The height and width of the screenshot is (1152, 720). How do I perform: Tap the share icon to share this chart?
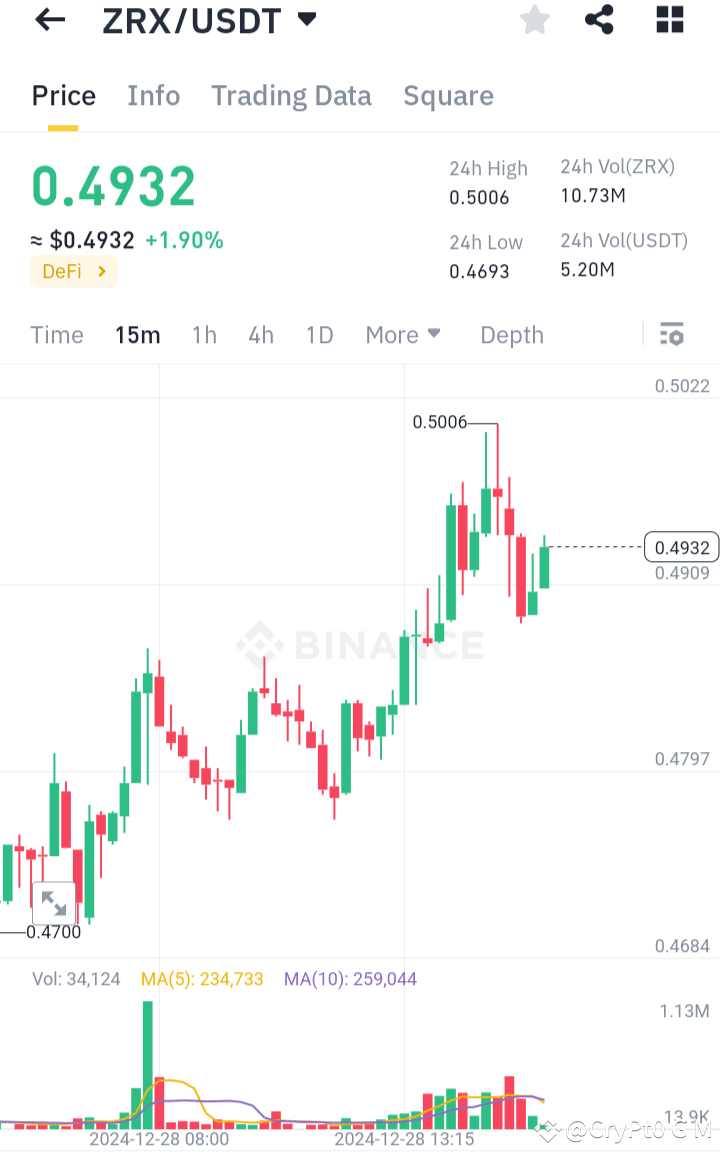tap(599, 20)
